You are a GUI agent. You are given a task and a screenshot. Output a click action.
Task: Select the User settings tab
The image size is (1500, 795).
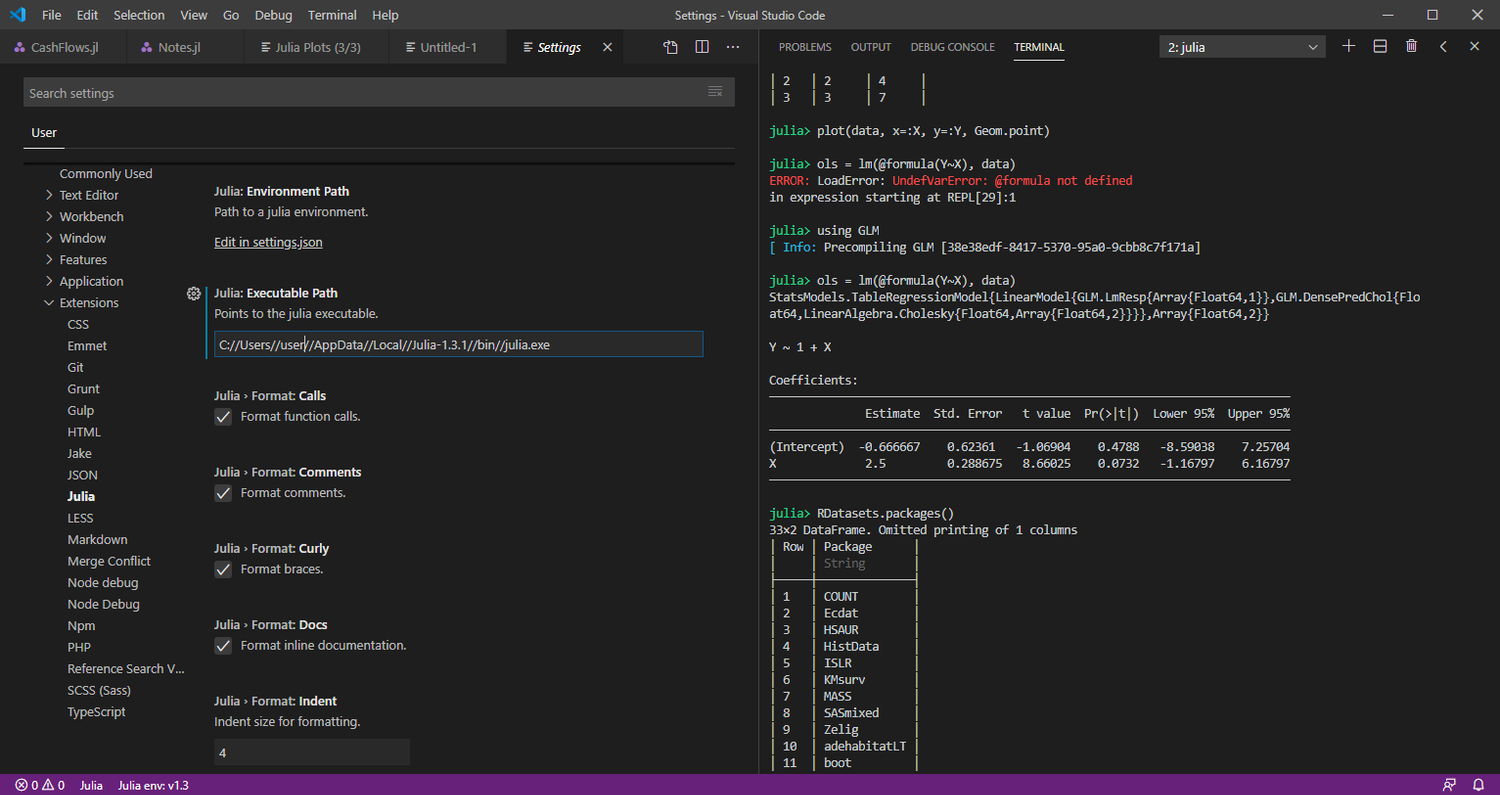[44, 132]
